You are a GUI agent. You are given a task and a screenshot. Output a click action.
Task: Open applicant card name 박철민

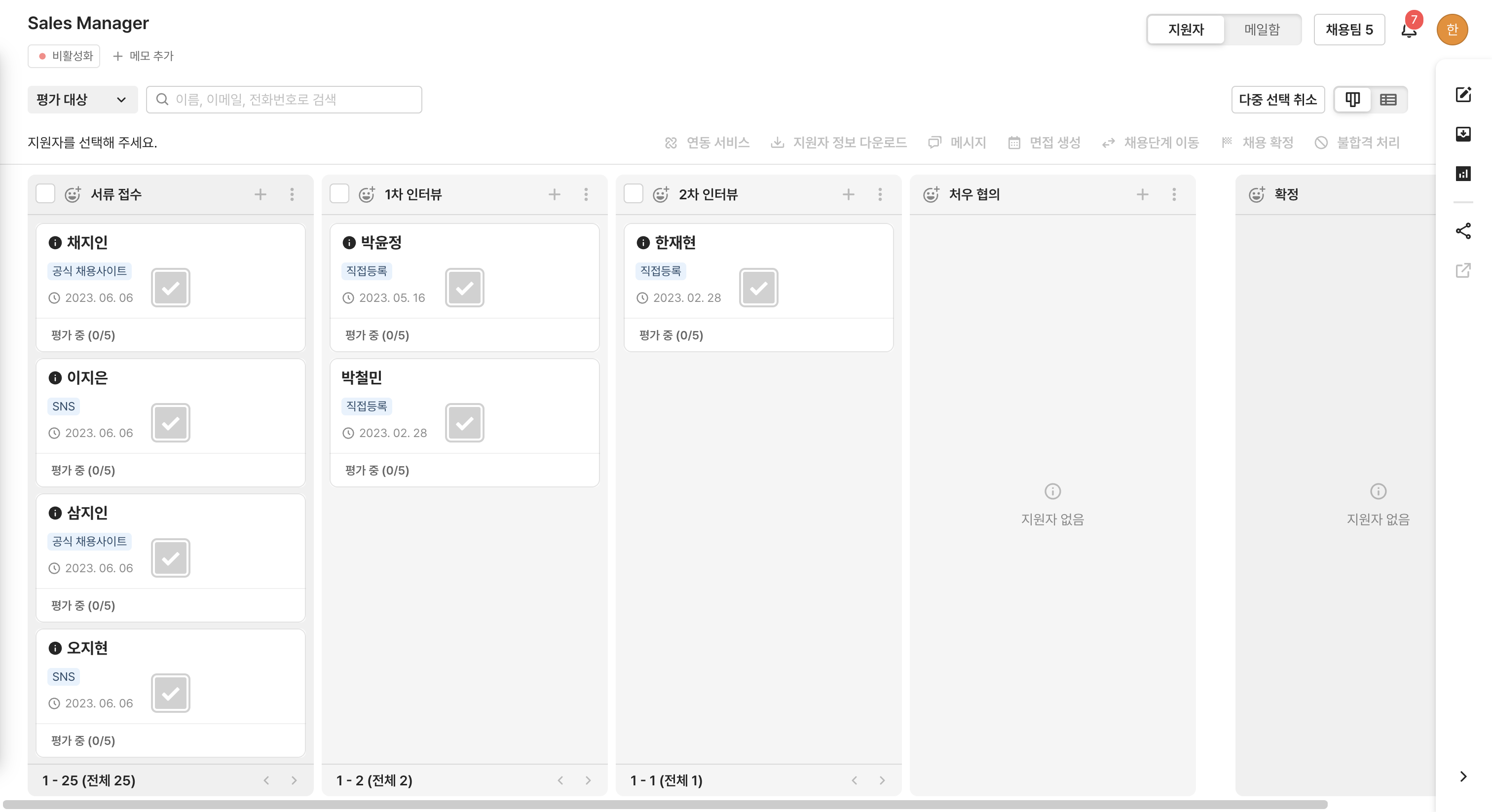(x=362, y=377)
